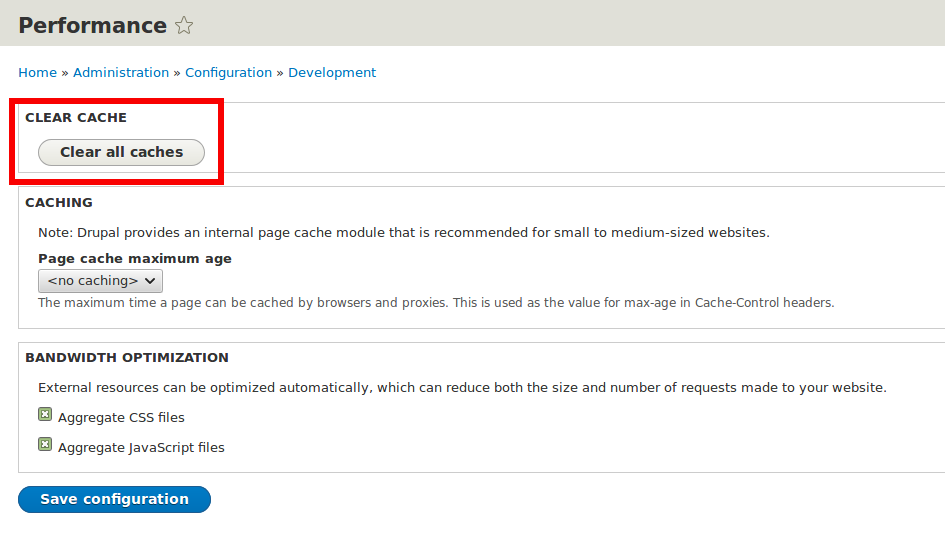Open the Configuration breadcrumb link
Image resolution: width=945 pixels, height=545 pixels.
pyautogui.click(x=228, y=72)
